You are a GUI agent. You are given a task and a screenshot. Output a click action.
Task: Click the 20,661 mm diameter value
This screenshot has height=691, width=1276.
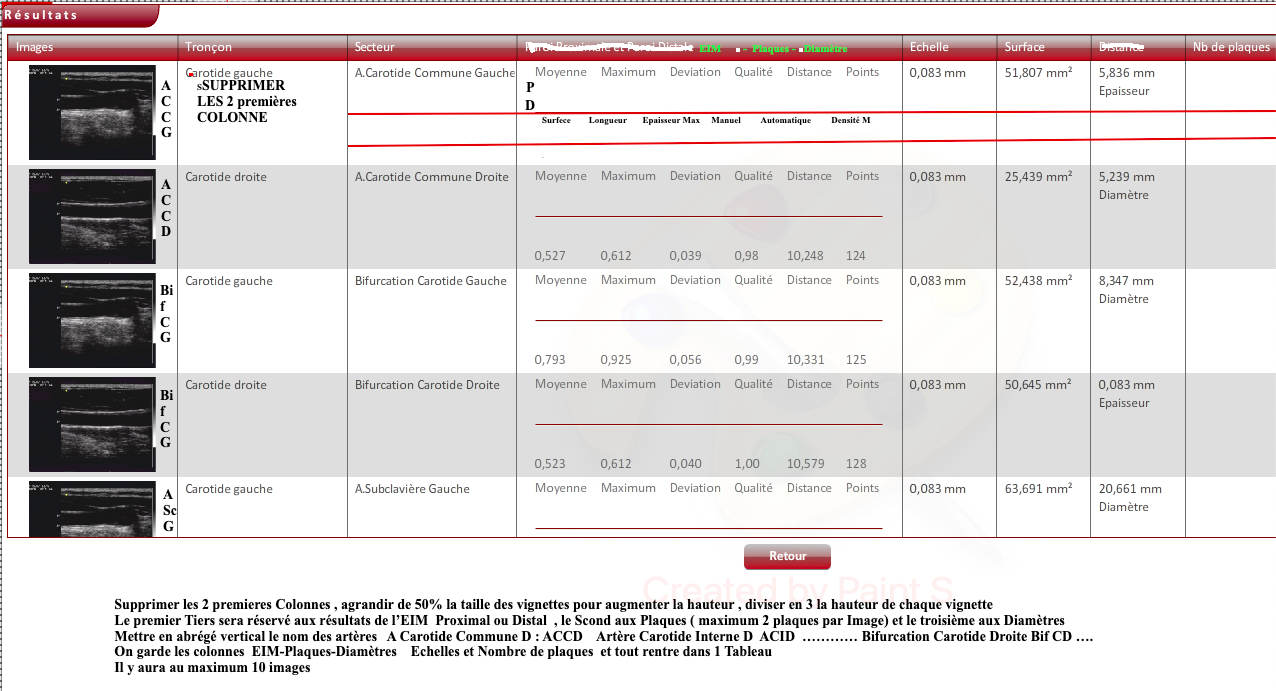point(1130,489)
